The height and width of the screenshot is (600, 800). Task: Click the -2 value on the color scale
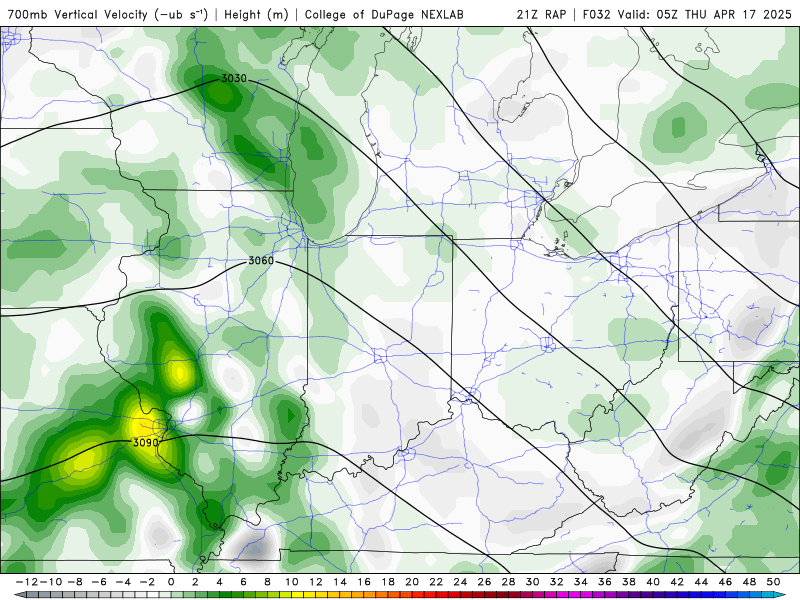[147, 582]
